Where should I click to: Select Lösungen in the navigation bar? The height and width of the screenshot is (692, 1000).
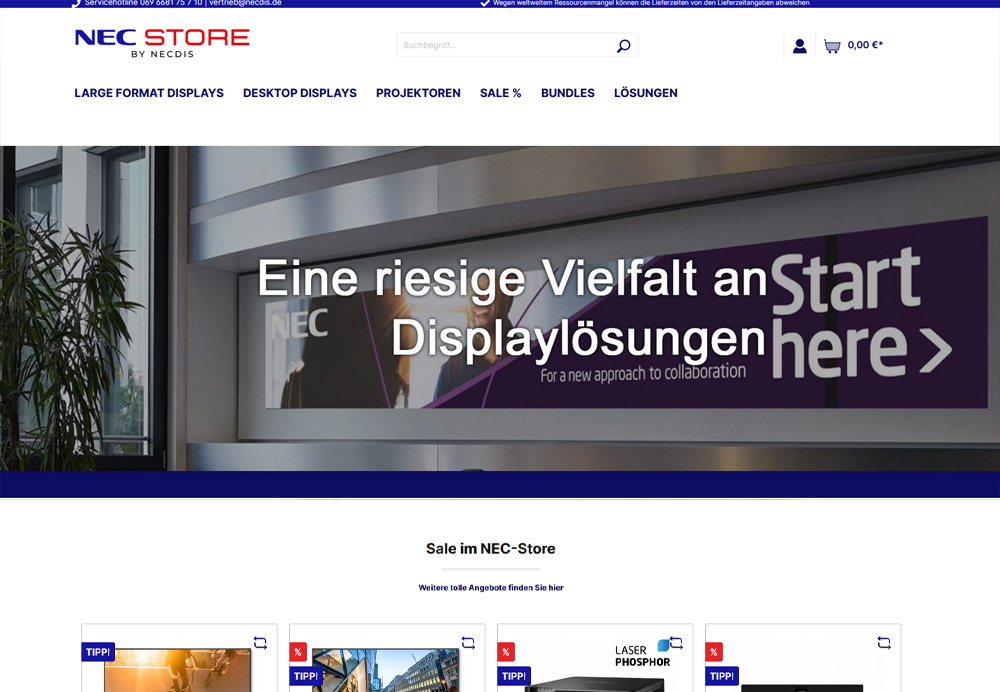click(645, 93)
